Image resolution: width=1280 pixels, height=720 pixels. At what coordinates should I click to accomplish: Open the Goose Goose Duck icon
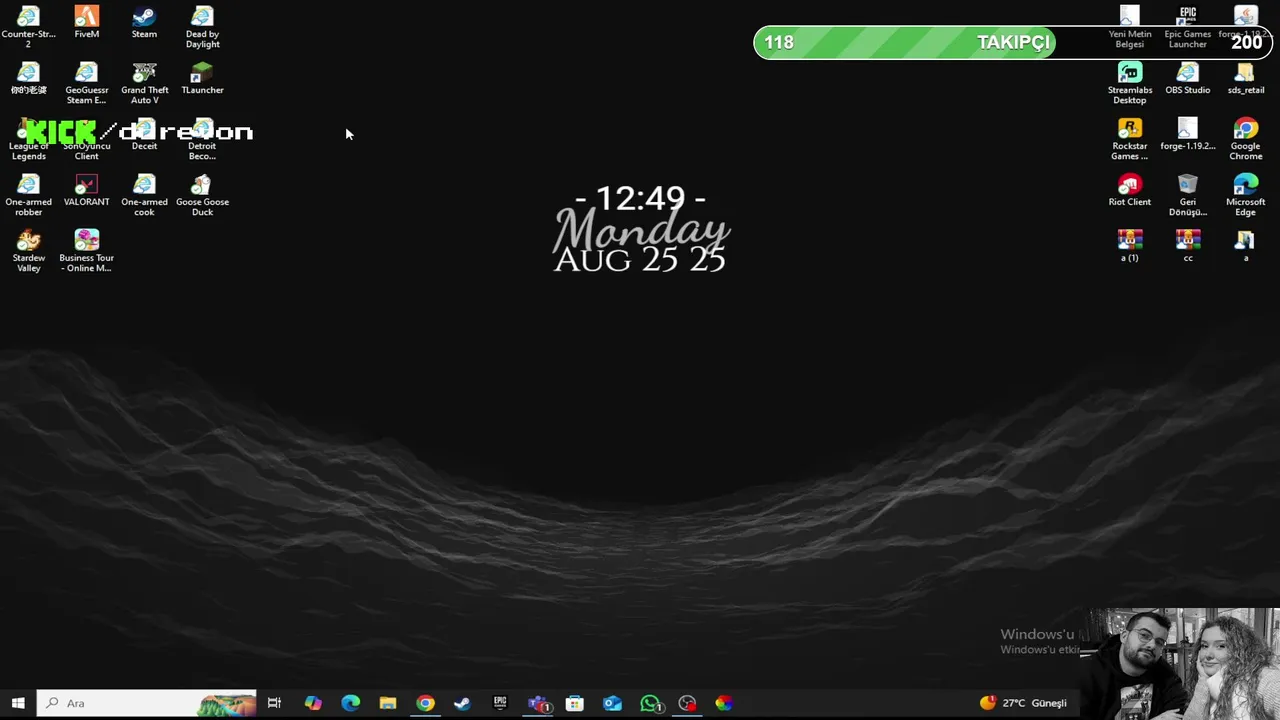click(202, 195)
